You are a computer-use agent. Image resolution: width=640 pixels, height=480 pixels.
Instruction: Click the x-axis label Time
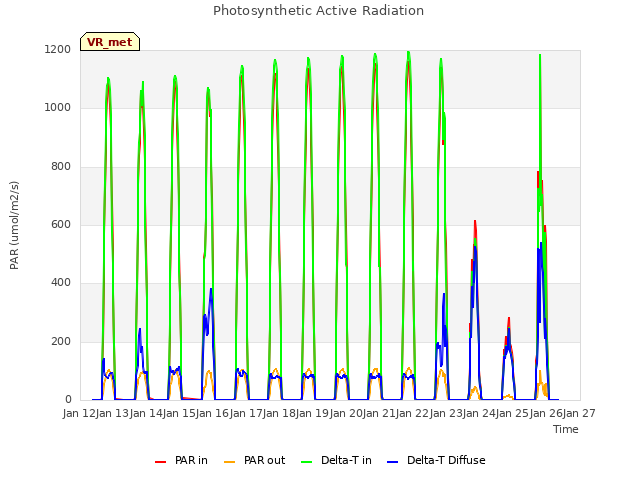(x=566, y=429)
